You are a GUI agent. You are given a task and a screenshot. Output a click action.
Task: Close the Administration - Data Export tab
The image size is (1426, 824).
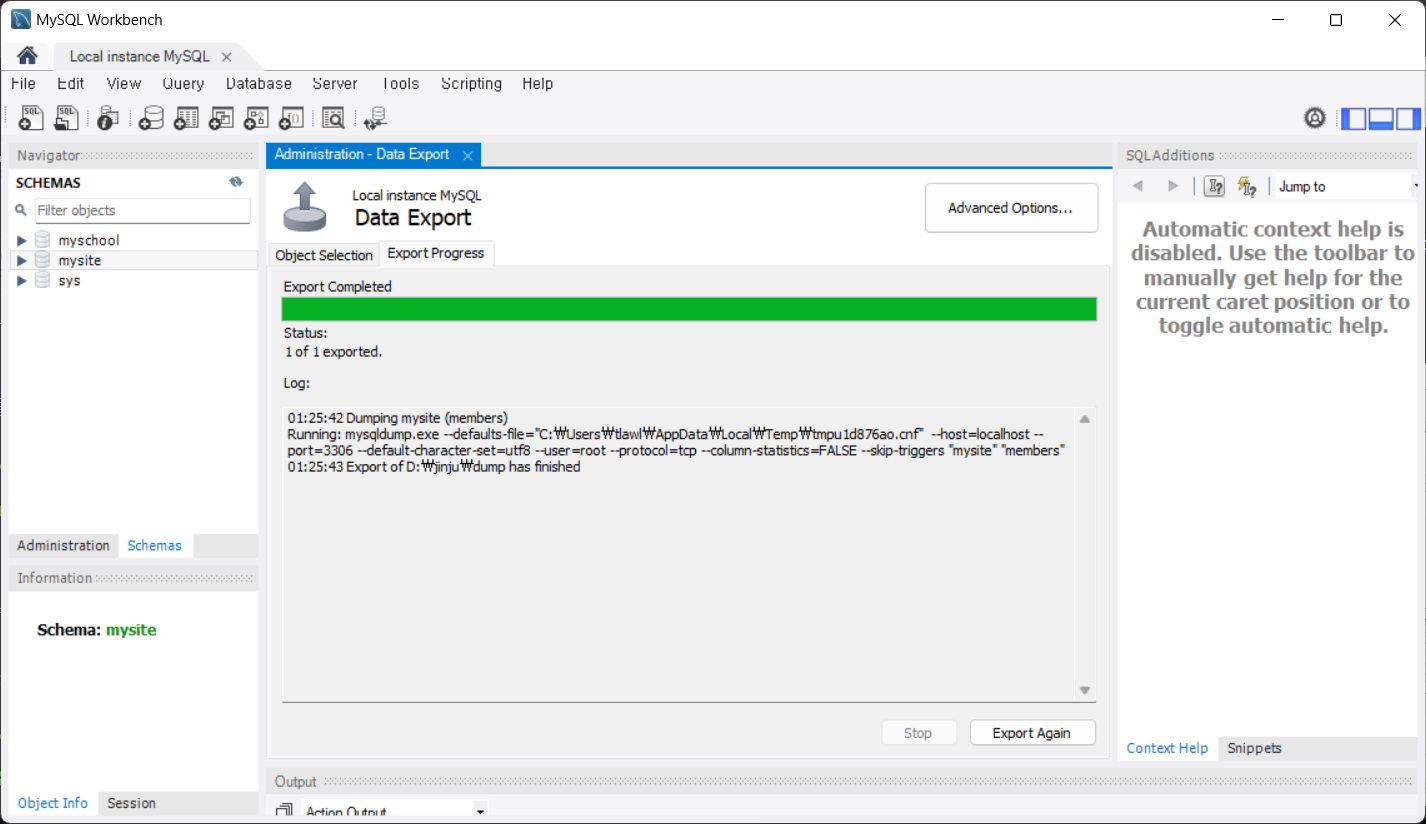467,155
